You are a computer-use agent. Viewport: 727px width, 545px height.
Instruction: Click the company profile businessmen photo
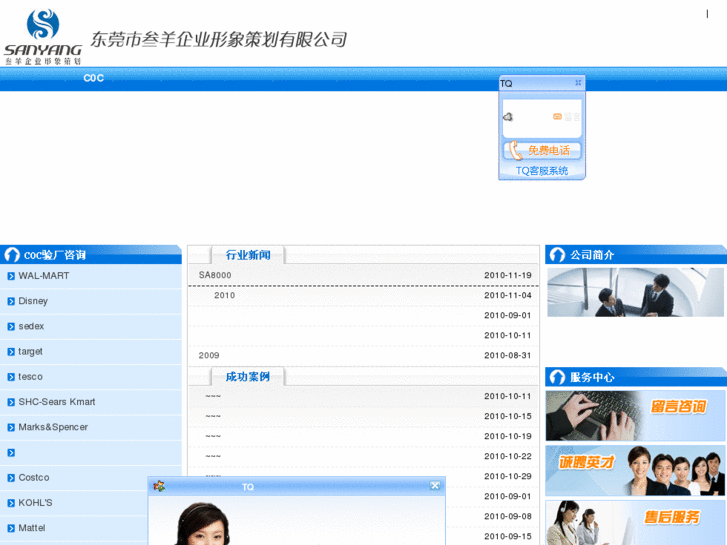[x=635, y=293]
